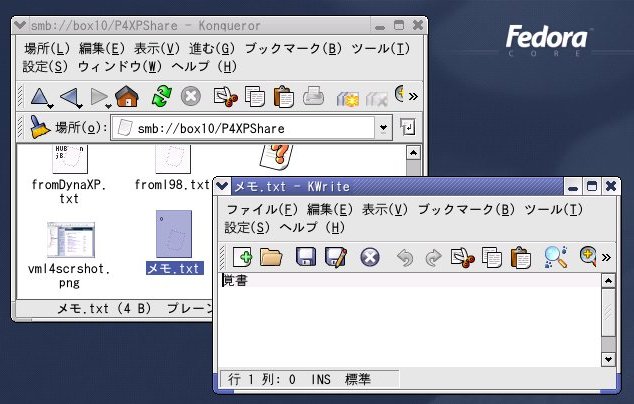Click the Forward arrow in Konqueror

coord(98,97)
